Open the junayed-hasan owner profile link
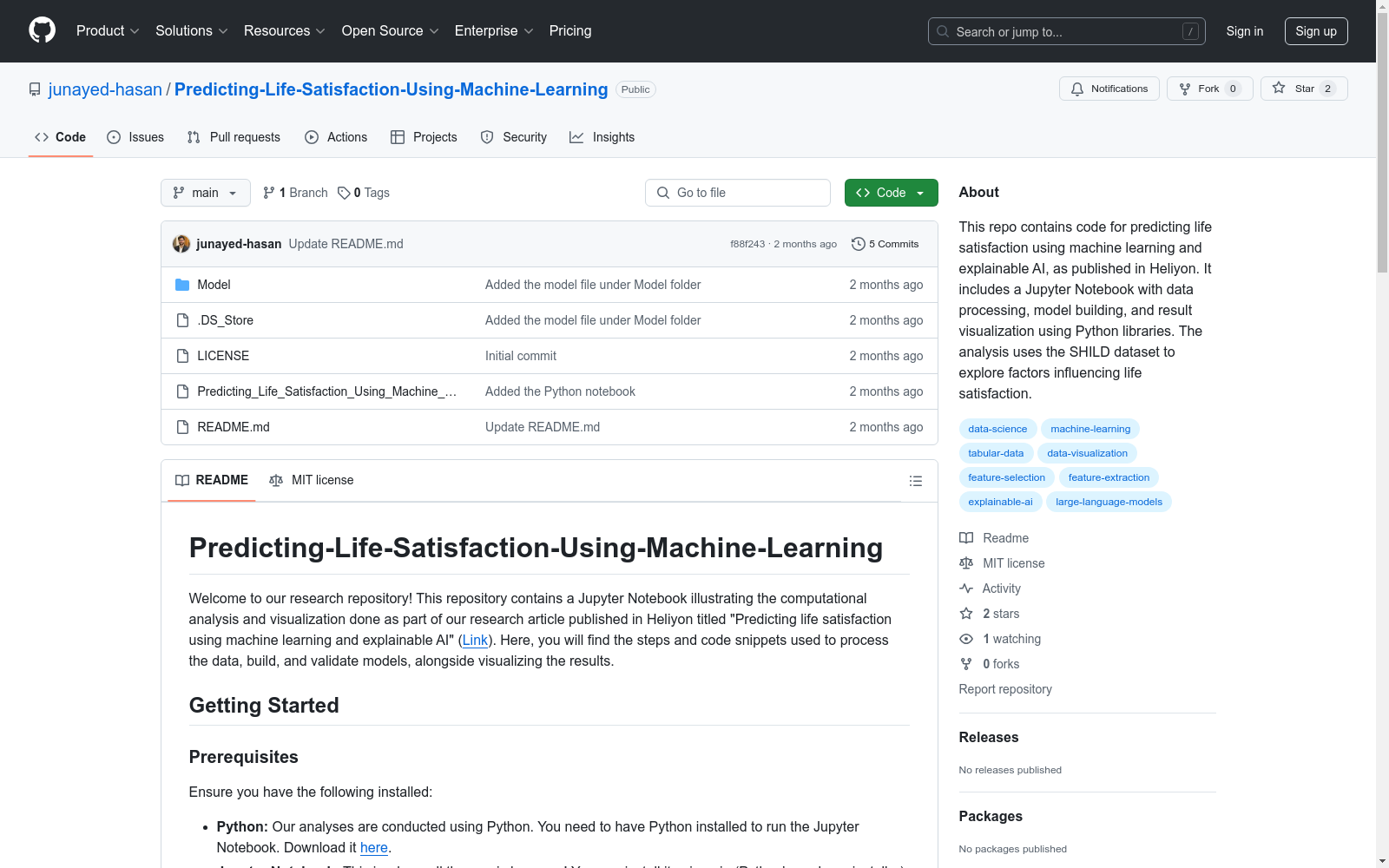 pyautogui.click(x=105, y=89)
